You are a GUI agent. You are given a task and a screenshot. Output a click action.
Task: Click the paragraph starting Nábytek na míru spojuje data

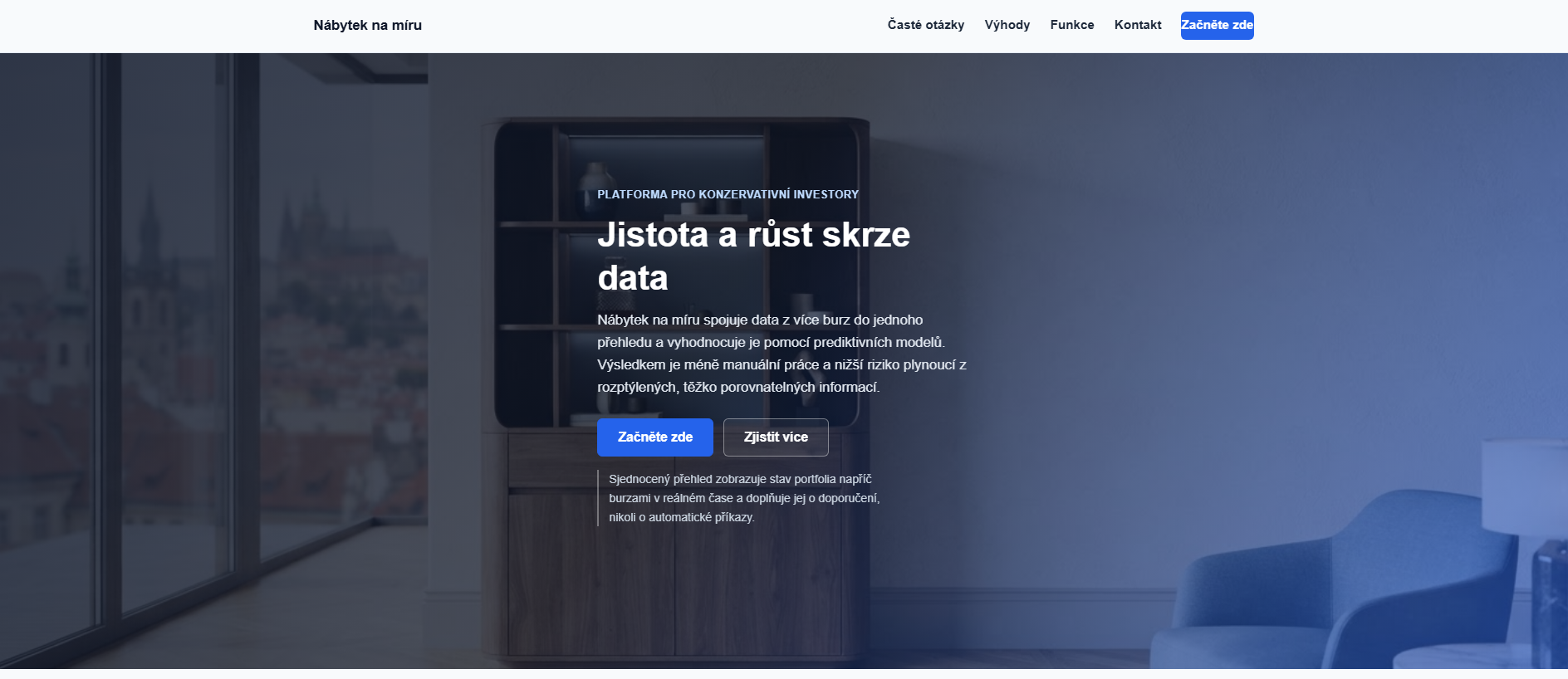tap(782, 353)
